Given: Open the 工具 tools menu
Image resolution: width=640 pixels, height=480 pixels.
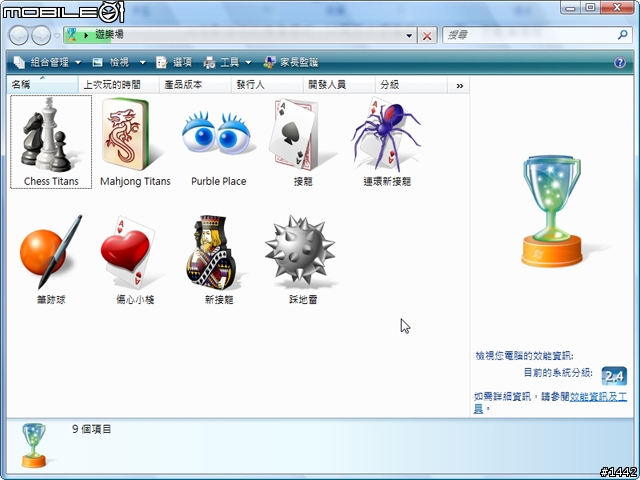Looking at the screenshot, I should coord(227,62).
